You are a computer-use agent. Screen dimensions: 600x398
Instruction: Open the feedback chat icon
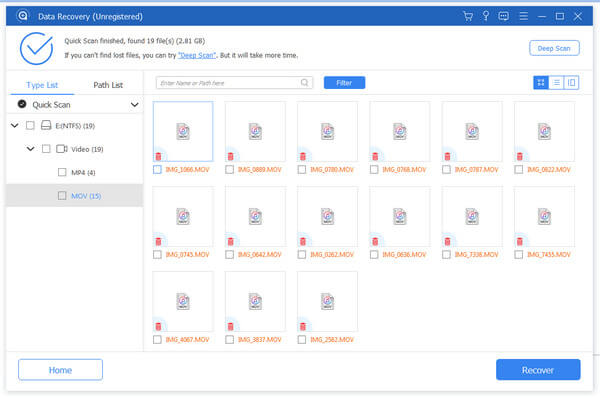[x=504, y=16]
